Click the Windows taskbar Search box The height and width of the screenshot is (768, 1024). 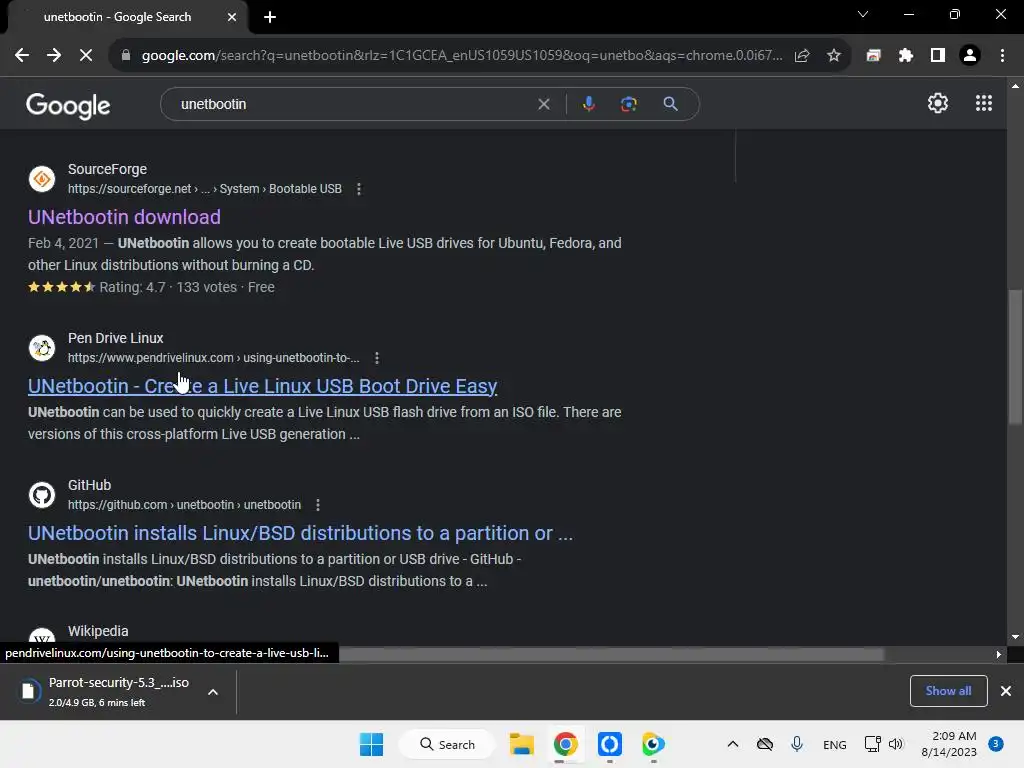tap(447, 744)
